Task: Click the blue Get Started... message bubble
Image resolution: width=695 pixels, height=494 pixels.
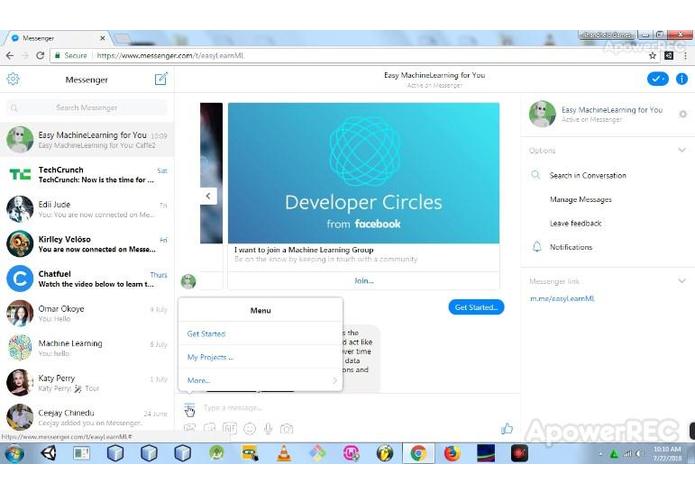Action: 476,307
